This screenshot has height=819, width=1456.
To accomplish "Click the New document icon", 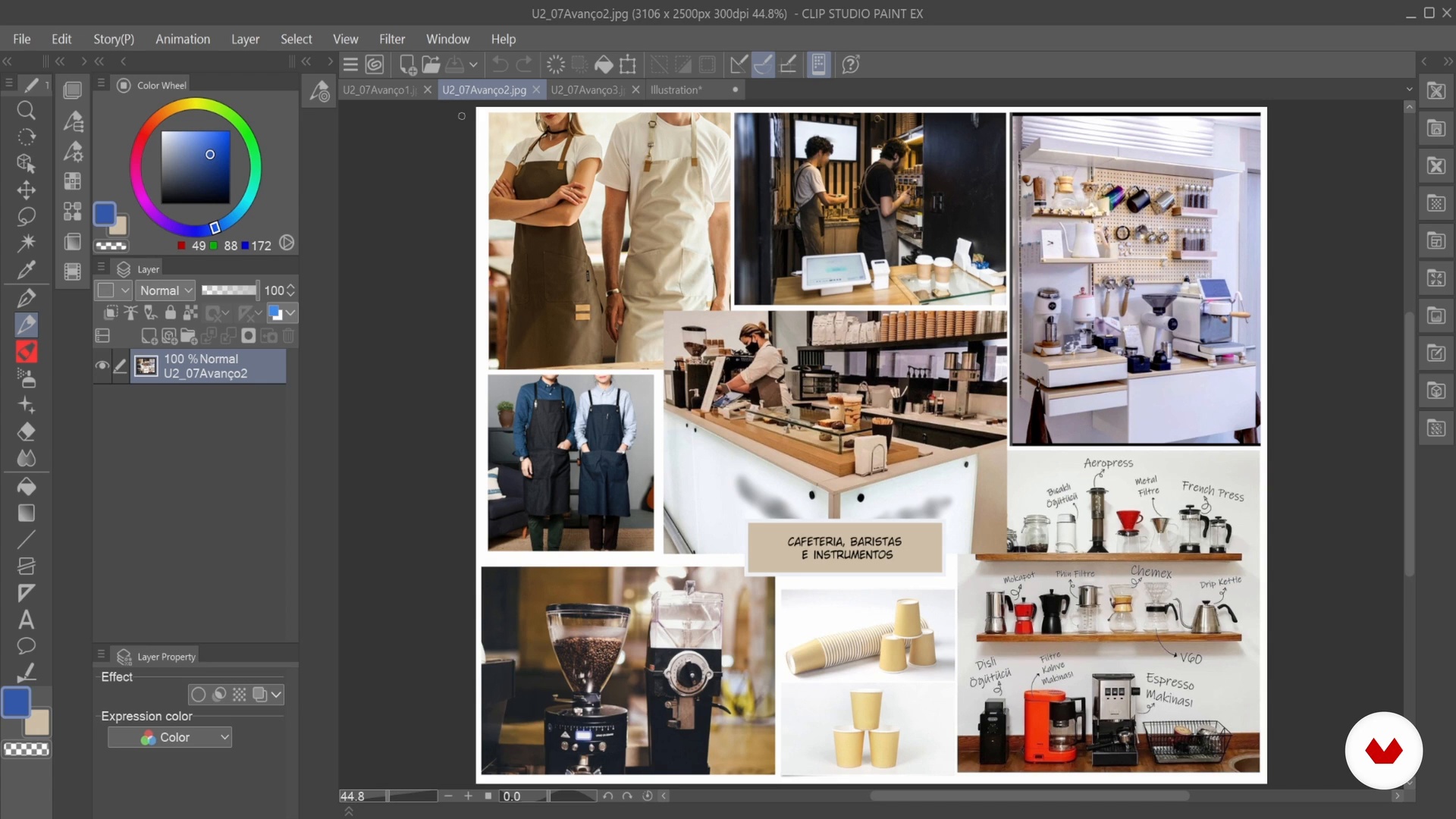I will pyautogui.click(x=407, y=65).
